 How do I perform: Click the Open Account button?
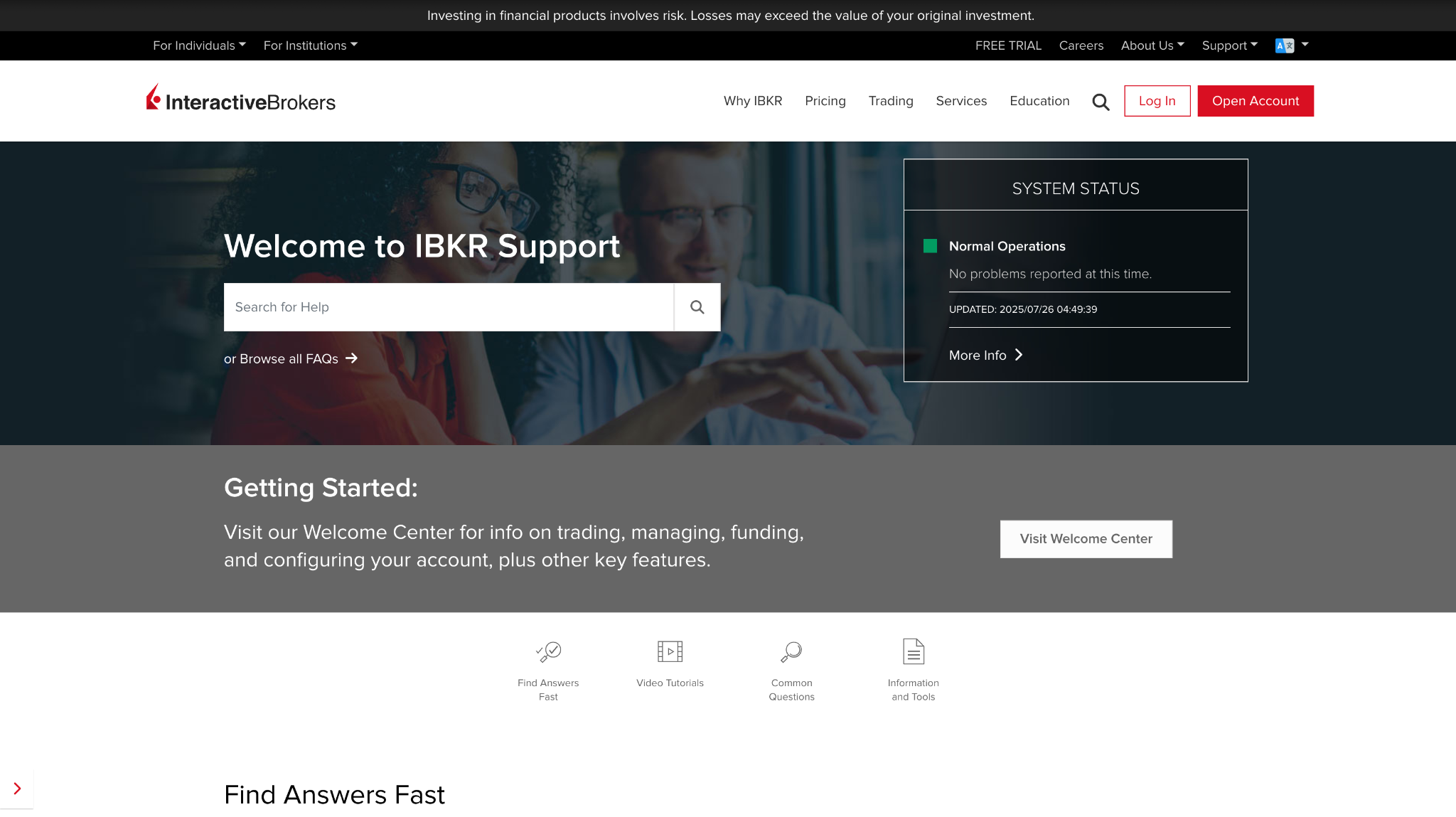tap(1256, 101)
